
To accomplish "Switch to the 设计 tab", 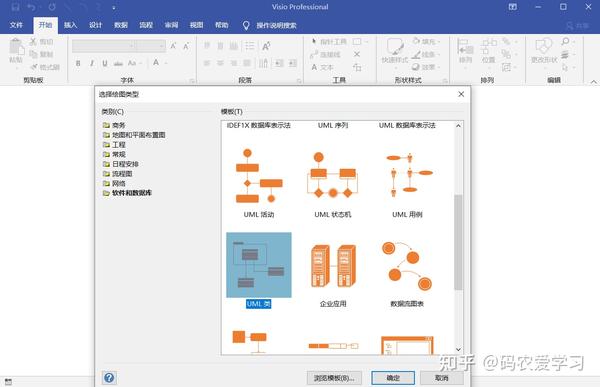I will pyautogui.click(x=96, y=25).
